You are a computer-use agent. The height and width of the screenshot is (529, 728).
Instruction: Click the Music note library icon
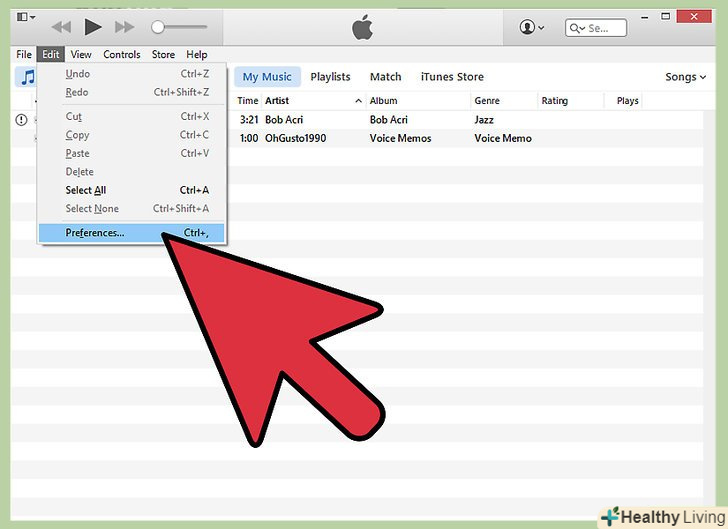[27, 77]
